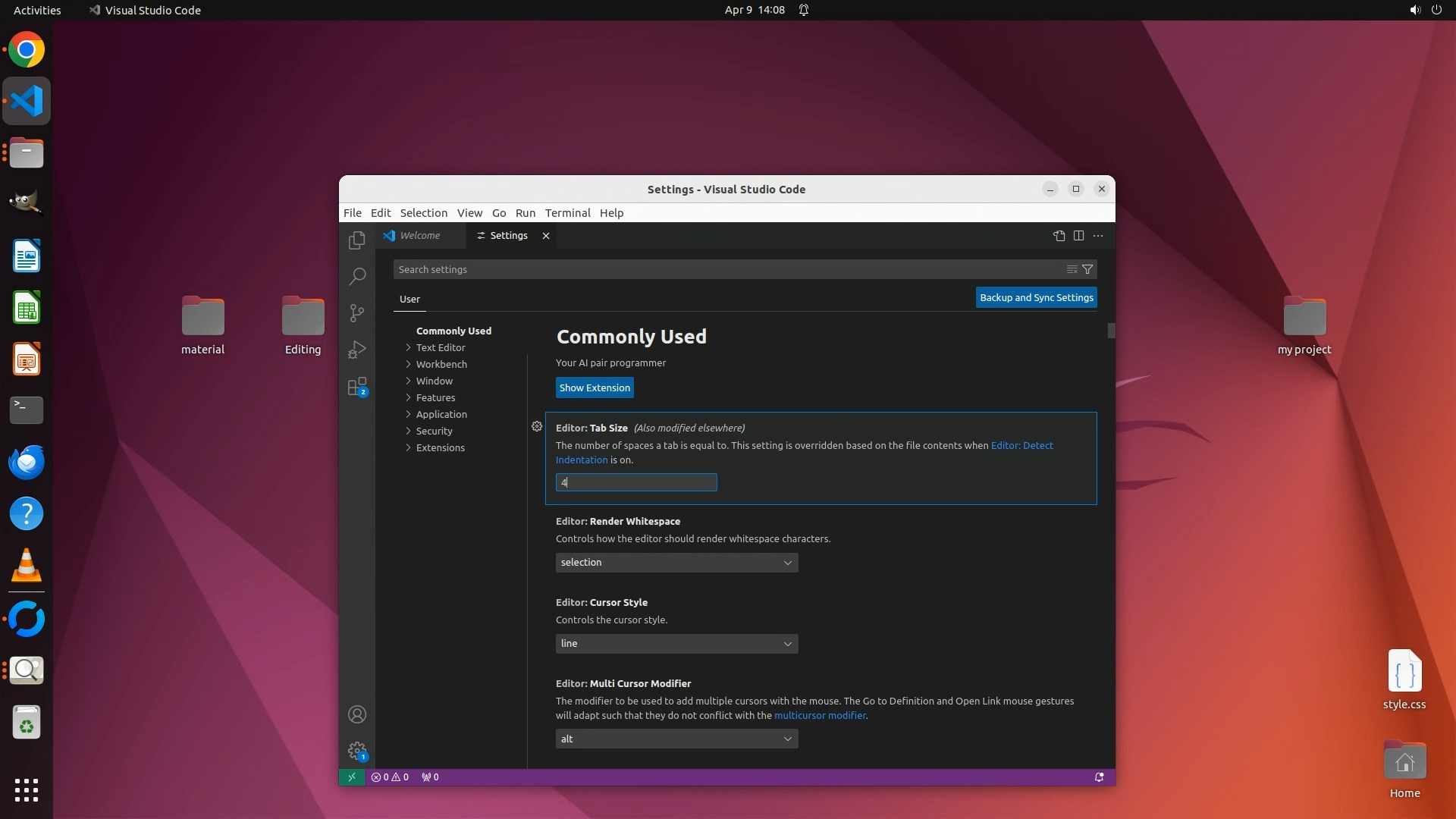Open the Source Control view
This screenshot has height=819, width=1456.
(357, 312)
